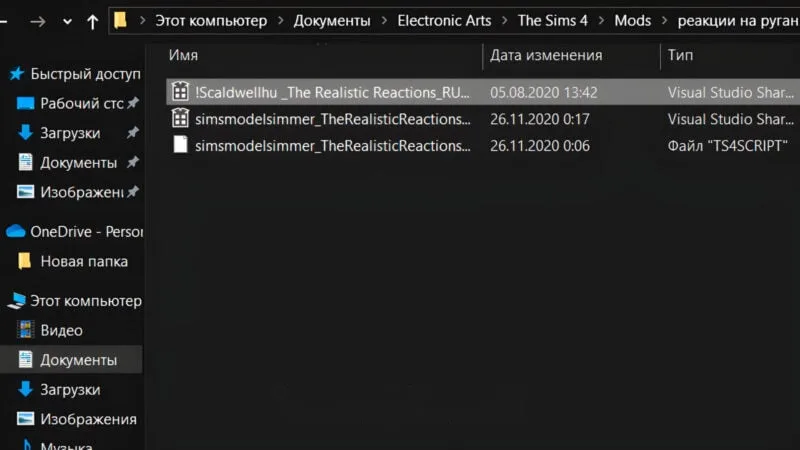Sort by Тип column header
Viewport: 800px width, 450px height.
pyautogui.click(x=680, y=55)
